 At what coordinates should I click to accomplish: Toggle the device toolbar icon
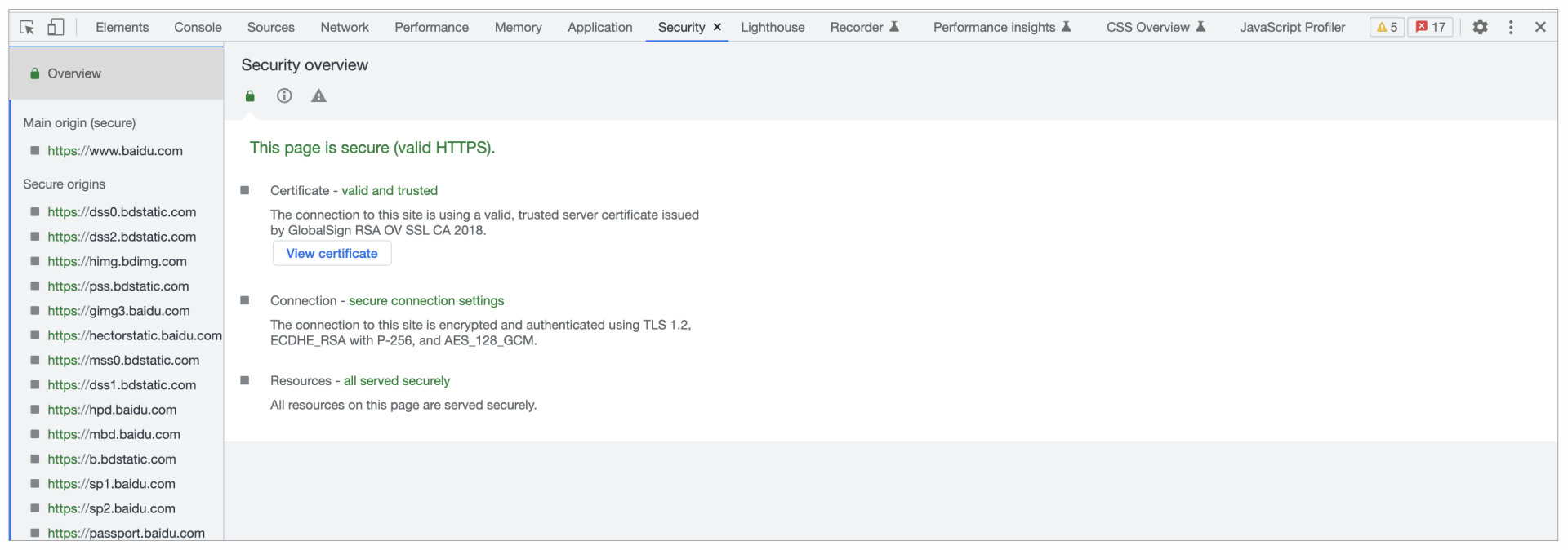[56, 27]
